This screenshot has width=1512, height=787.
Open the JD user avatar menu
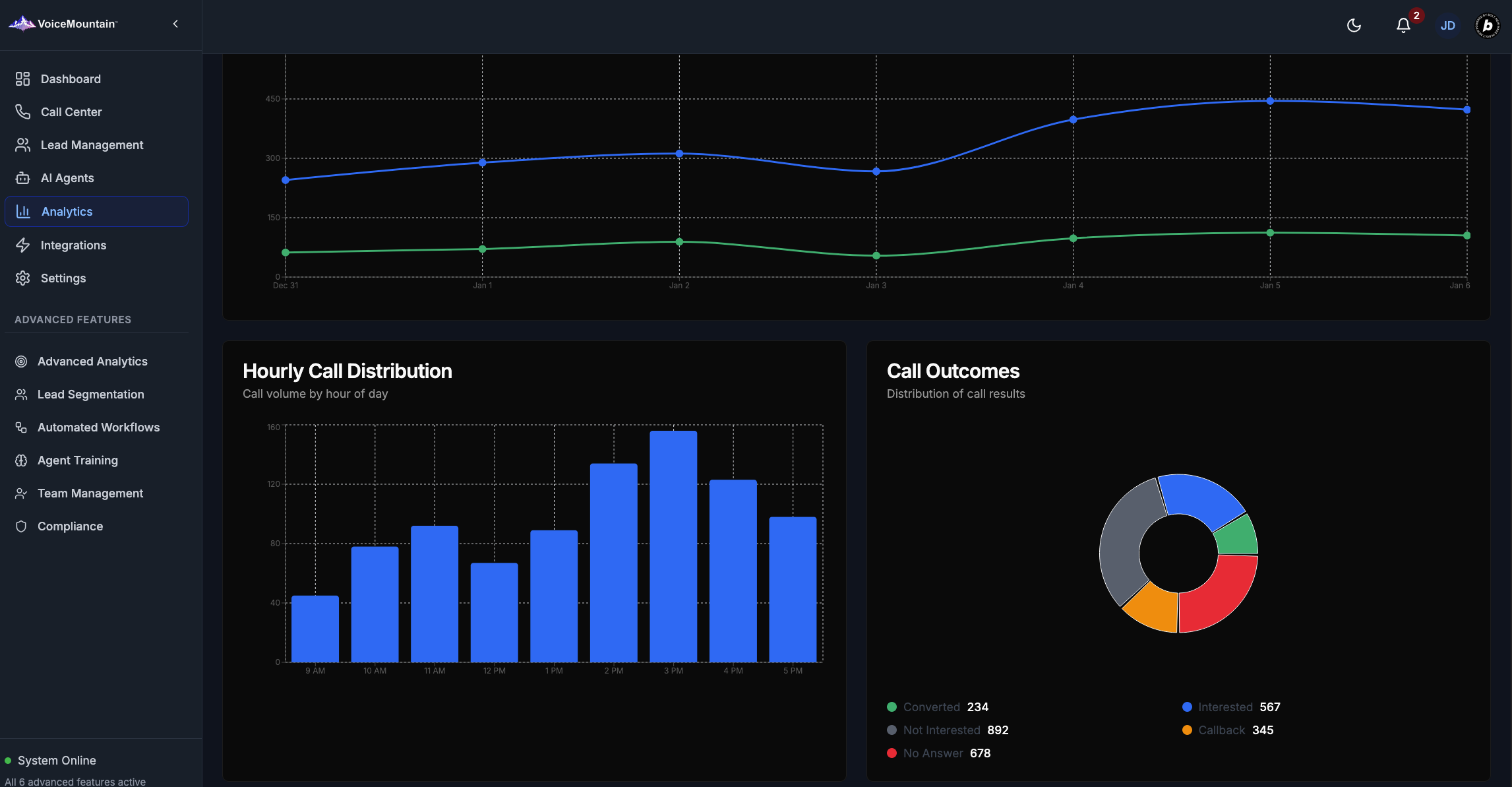click(x=1447, y=26)
